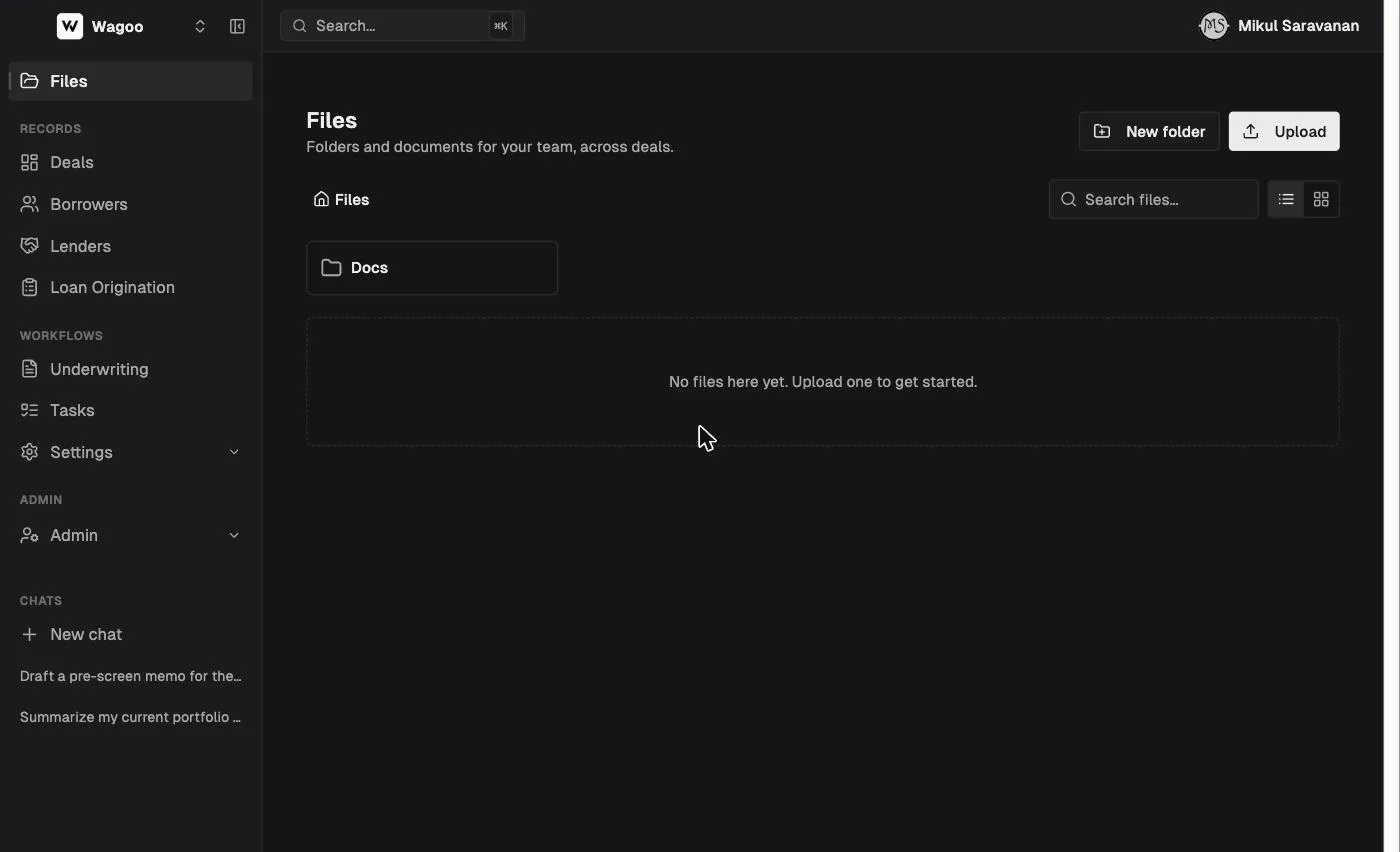Image resolution: width=1400 pixels, height=852 pixels.
Task: Go to Deals in the sidebar
Action: (x=130, y=162)
